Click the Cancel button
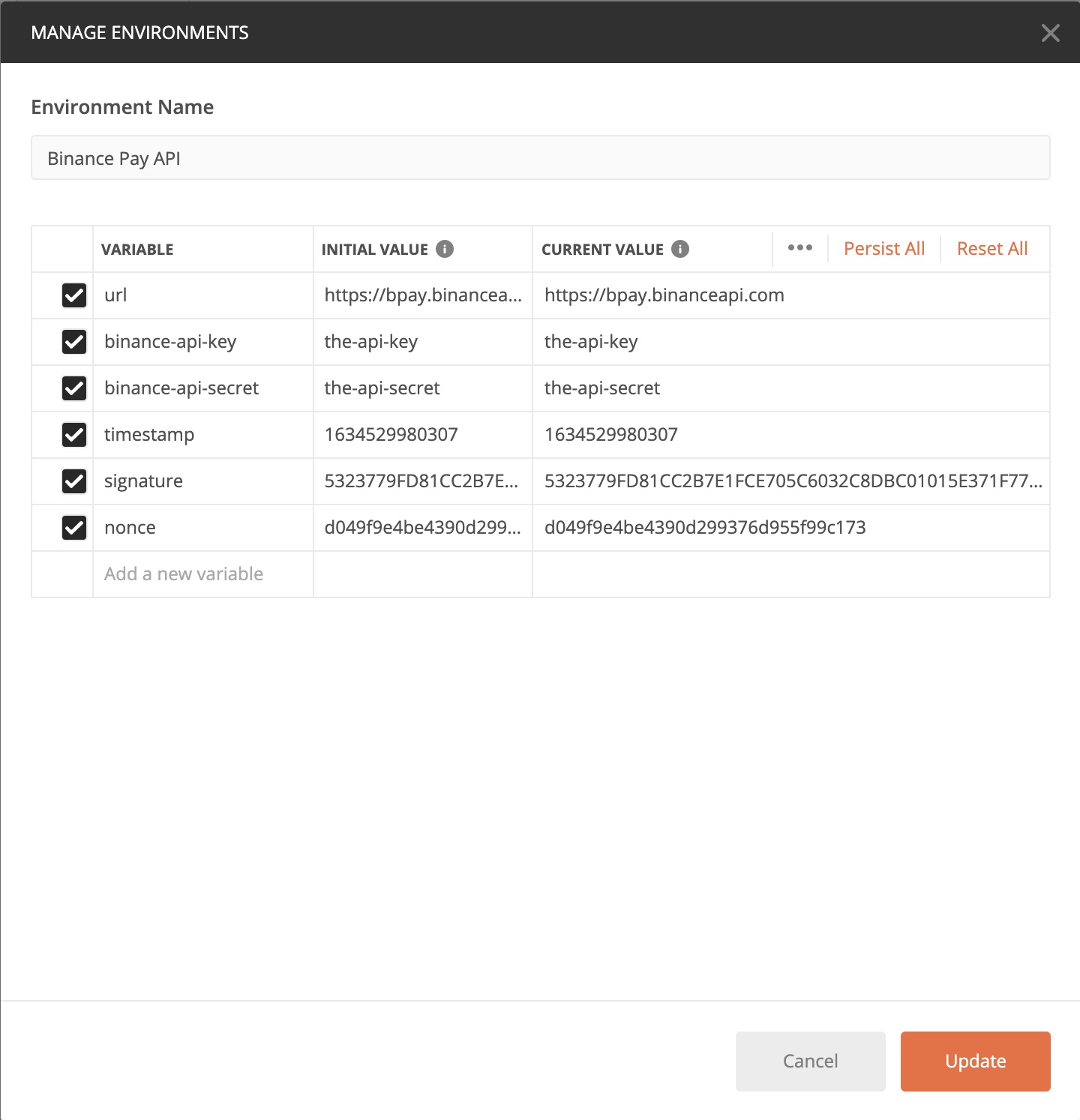Image resolution: width=1080 pixels, height=1120 pixels. (811, 1061)
